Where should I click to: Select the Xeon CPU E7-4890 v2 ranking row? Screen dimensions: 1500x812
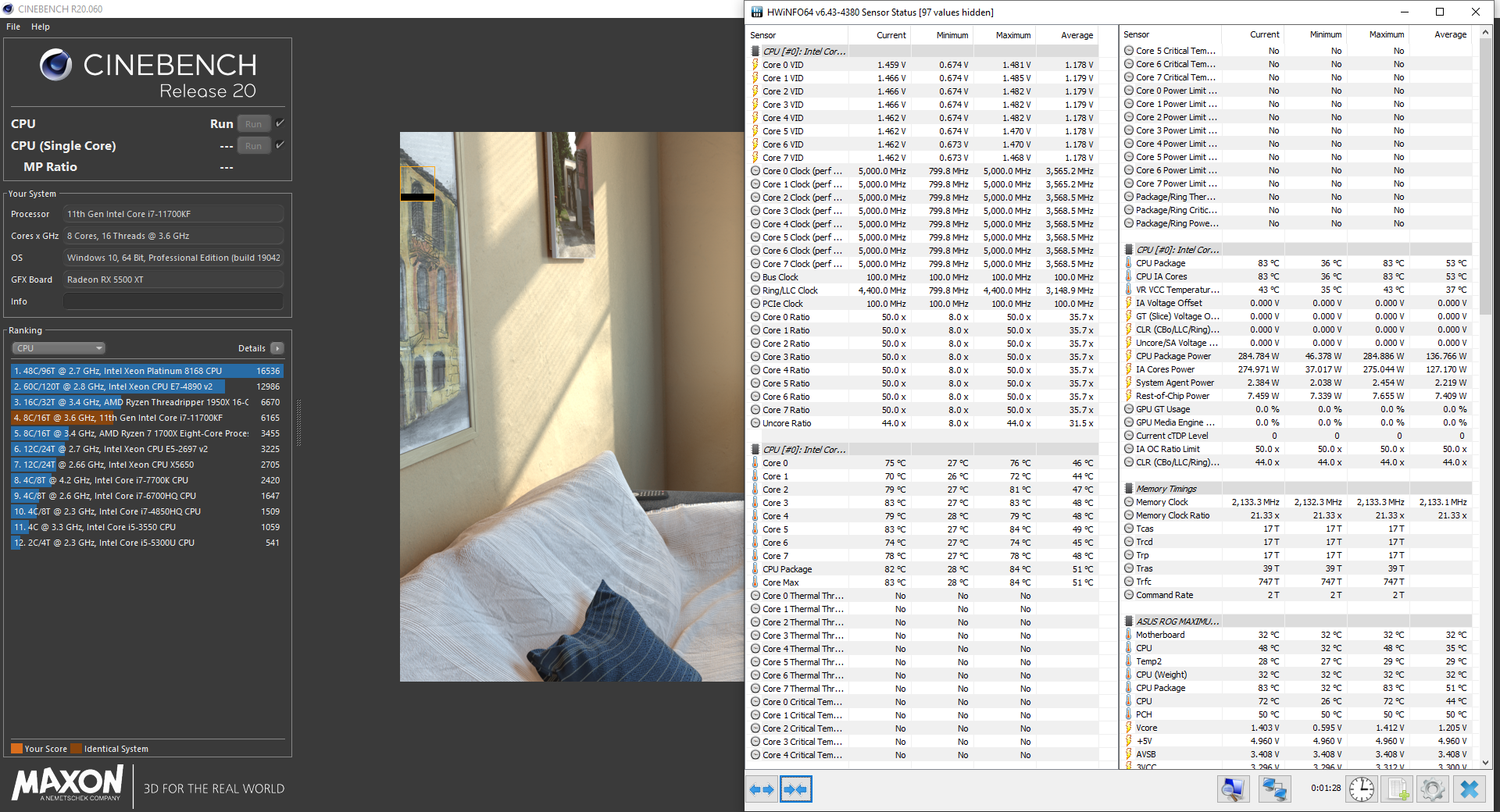click(x=147, y=386)
